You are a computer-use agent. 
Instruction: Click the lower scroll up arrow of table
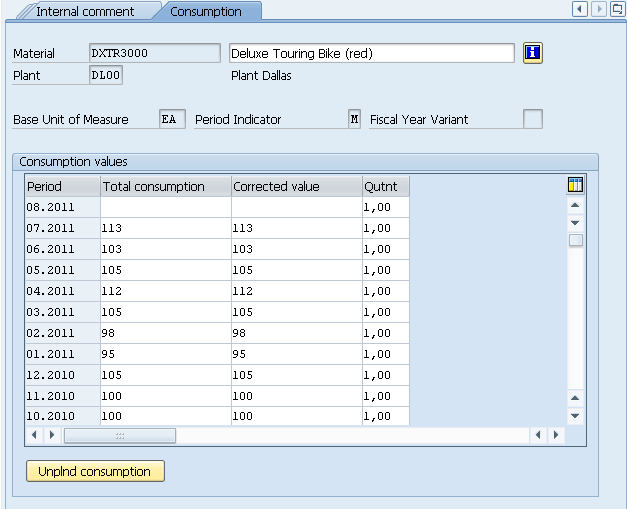tap(575, 398)
